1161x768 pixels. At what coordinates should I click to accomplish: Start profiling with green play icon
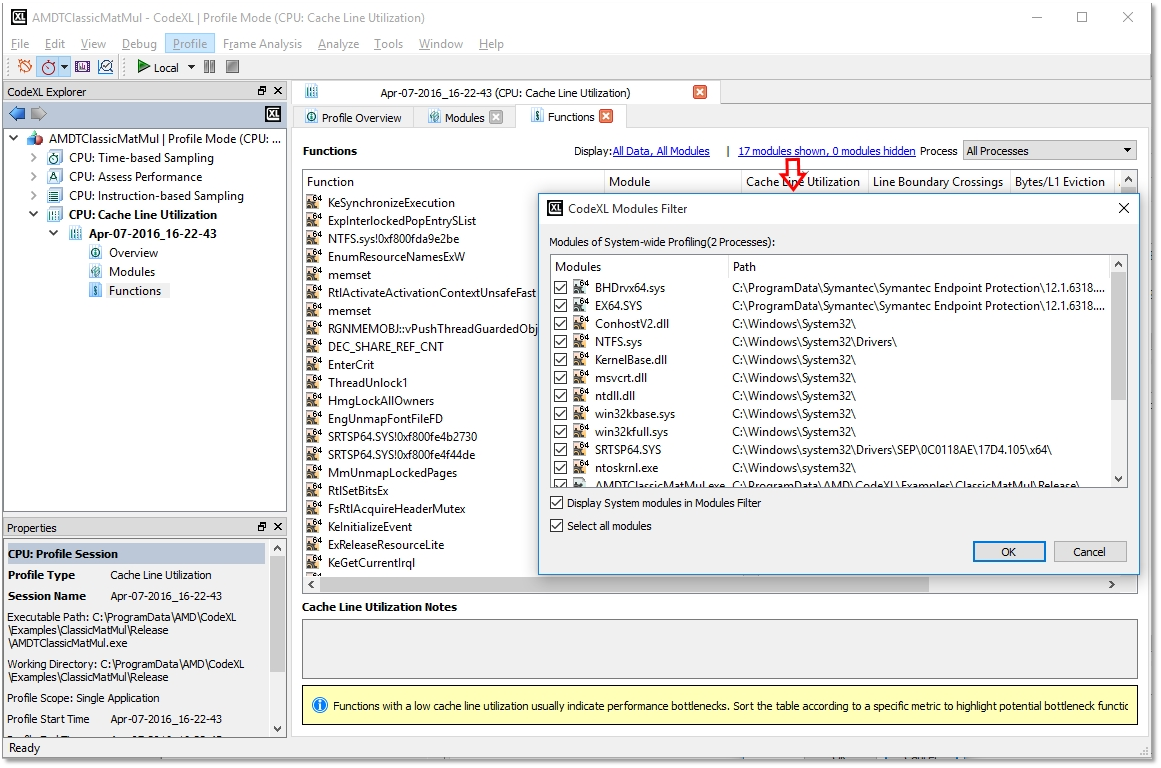[x=144, y=67]
